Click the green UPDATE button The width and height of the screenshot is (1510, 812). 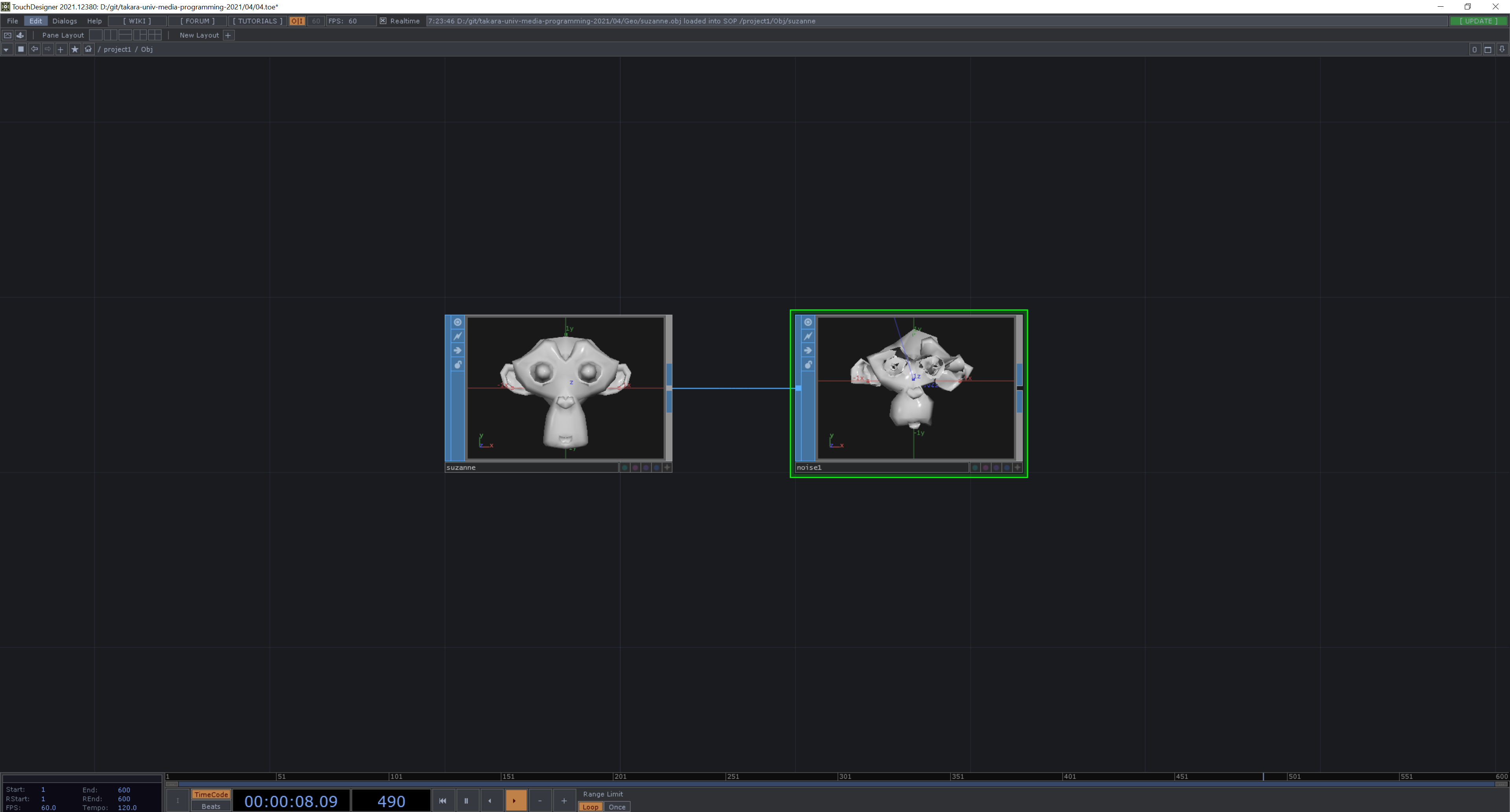tap(1479, 21)
